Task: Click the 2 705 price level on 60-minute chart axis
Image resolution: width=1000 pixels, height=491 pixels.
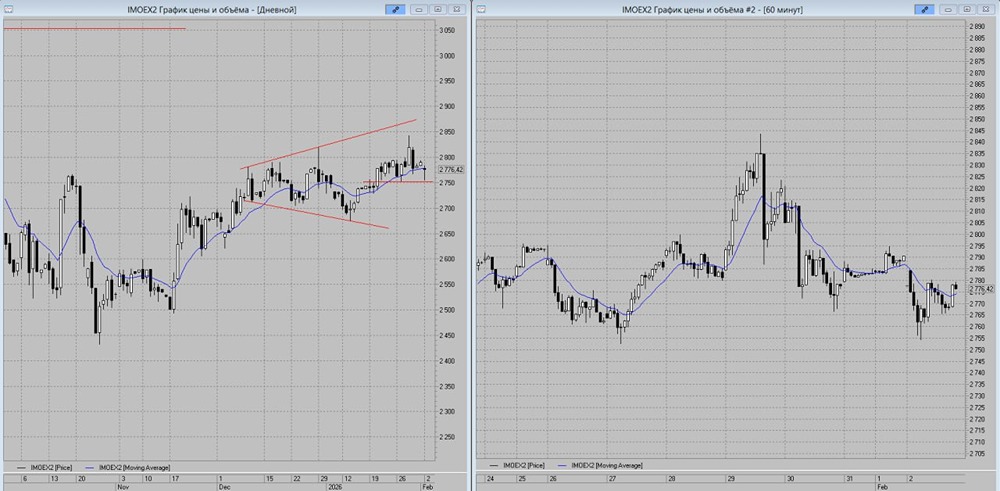Action: 976,453
